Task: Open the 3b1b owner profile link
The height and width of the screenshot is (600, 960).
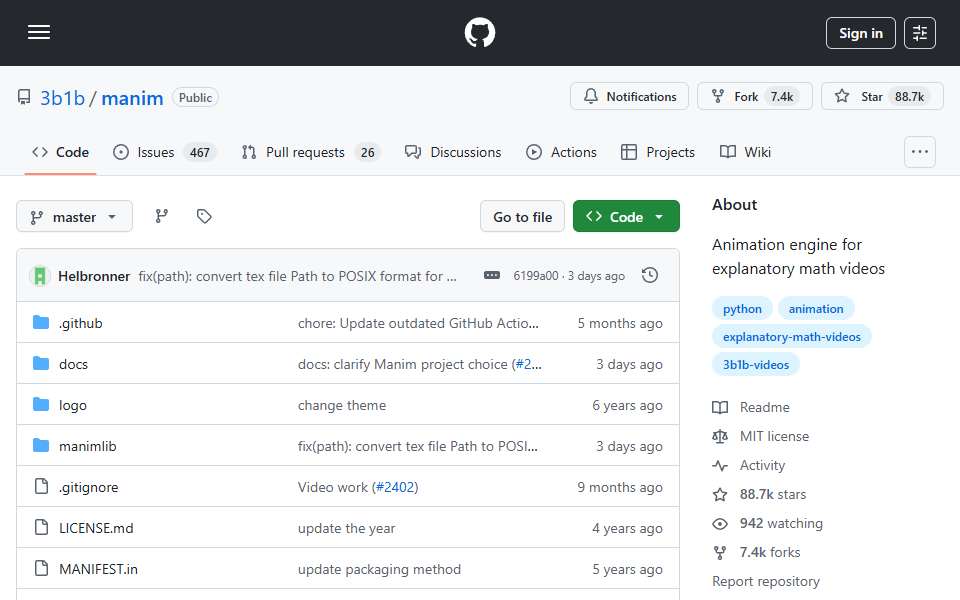Action: [x=62, y=98]
